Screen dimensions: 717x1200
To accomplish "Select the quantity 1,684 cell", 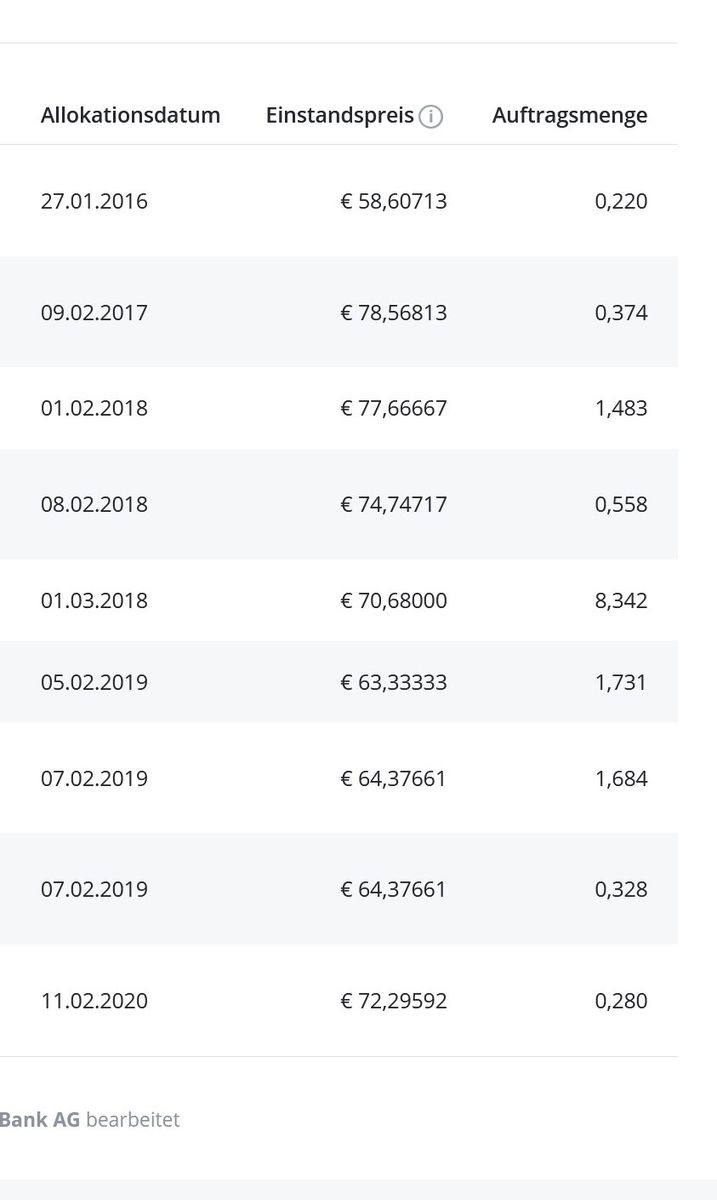I will pyautogui.click(x=621, y=778).
